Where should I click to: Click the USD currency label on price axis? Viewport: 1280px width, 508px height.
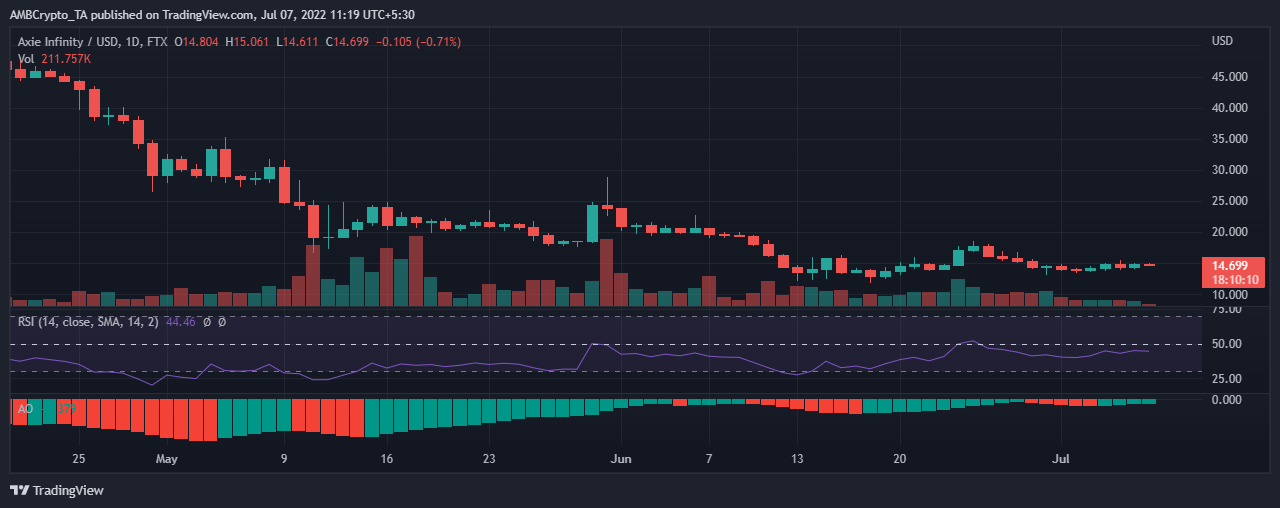(1222, 42)
